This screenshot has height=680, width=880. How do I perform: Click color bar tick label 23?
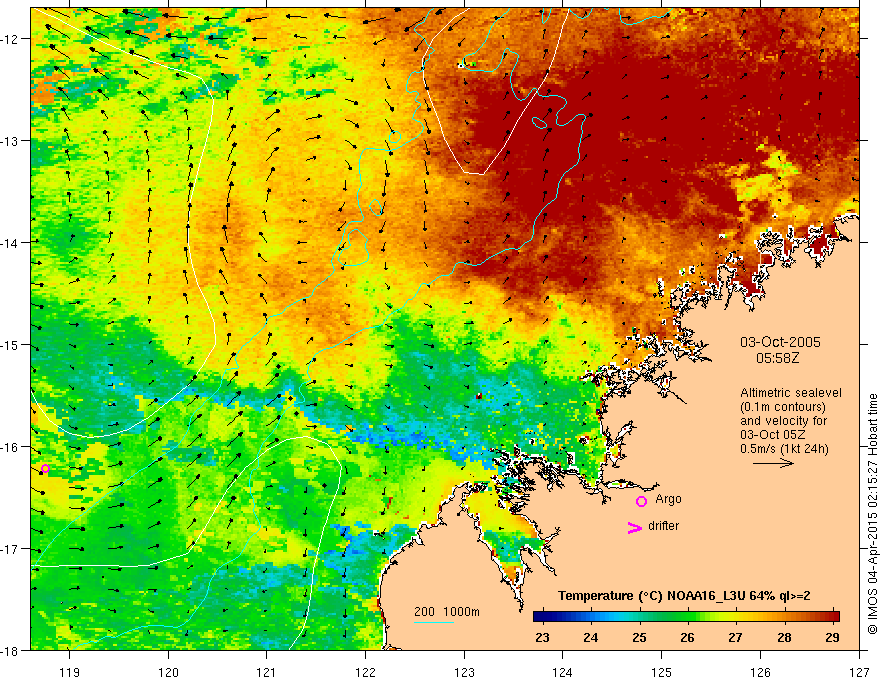(542, 637)
